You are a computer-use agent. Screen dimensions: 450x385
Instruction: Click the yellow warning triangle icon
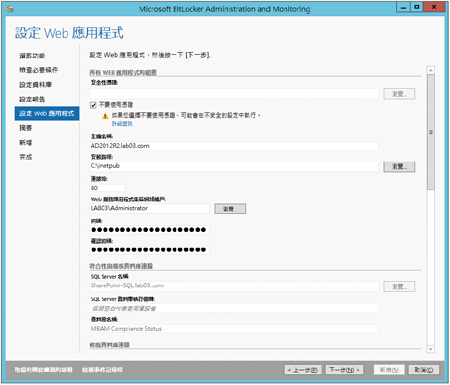(x=105, y=116)
